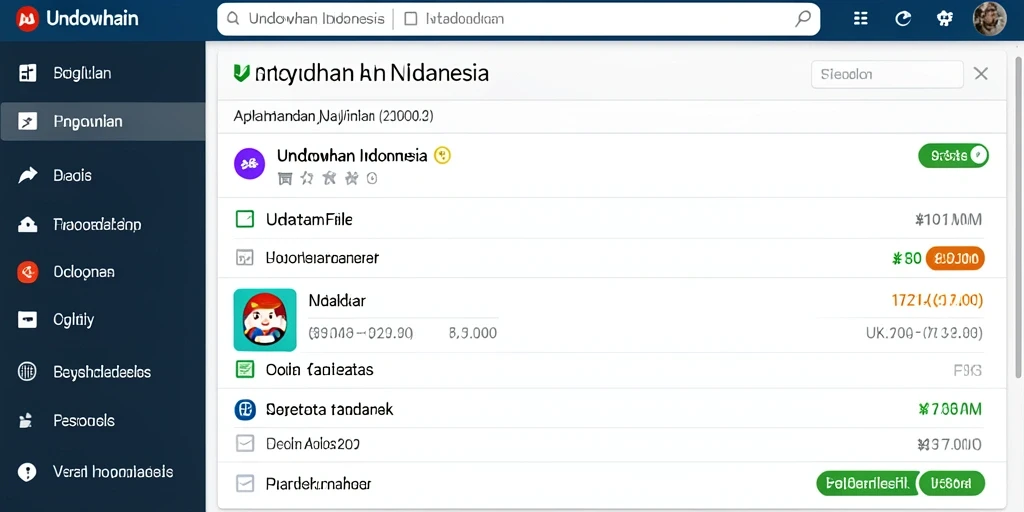Click the orange 1721 value in Ndaldiar row
This screenshot has width=1024, height=512.
pyautogui.click(x=936, y=300)
